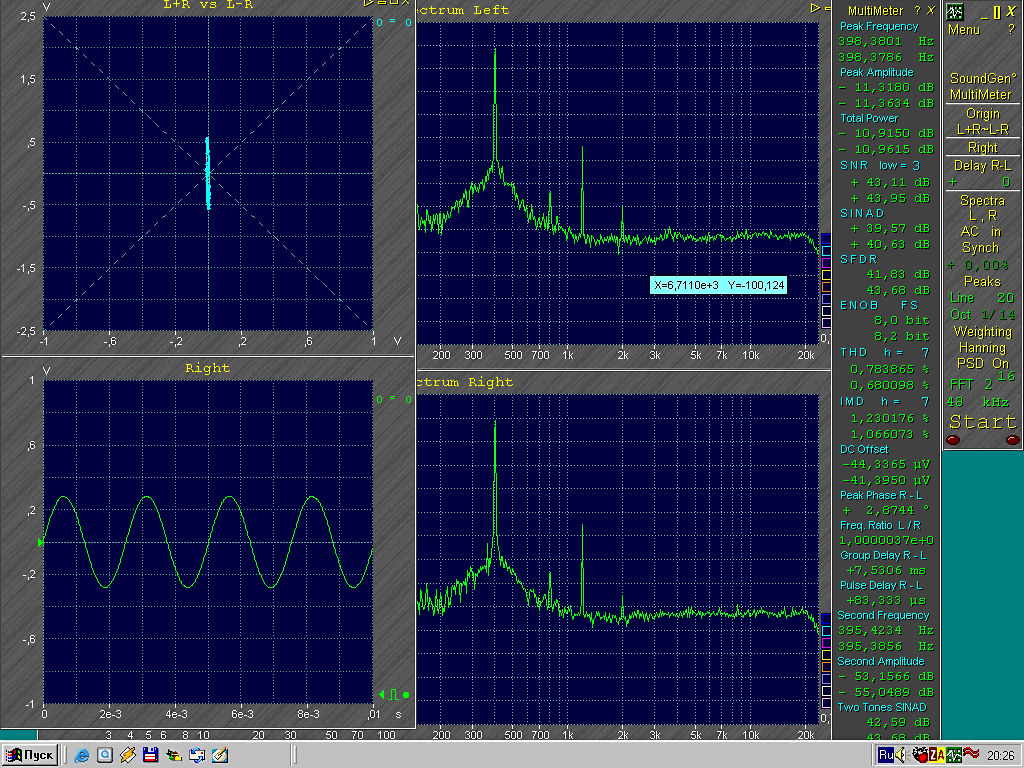The width and height of the screenshot is (1024, 768).
Task: Toggle Synch option in control panel
Action: coord(981,248)
